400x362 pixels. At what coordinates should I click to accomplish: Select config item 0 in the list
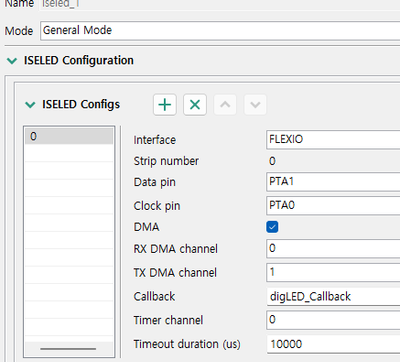point(69,136)
